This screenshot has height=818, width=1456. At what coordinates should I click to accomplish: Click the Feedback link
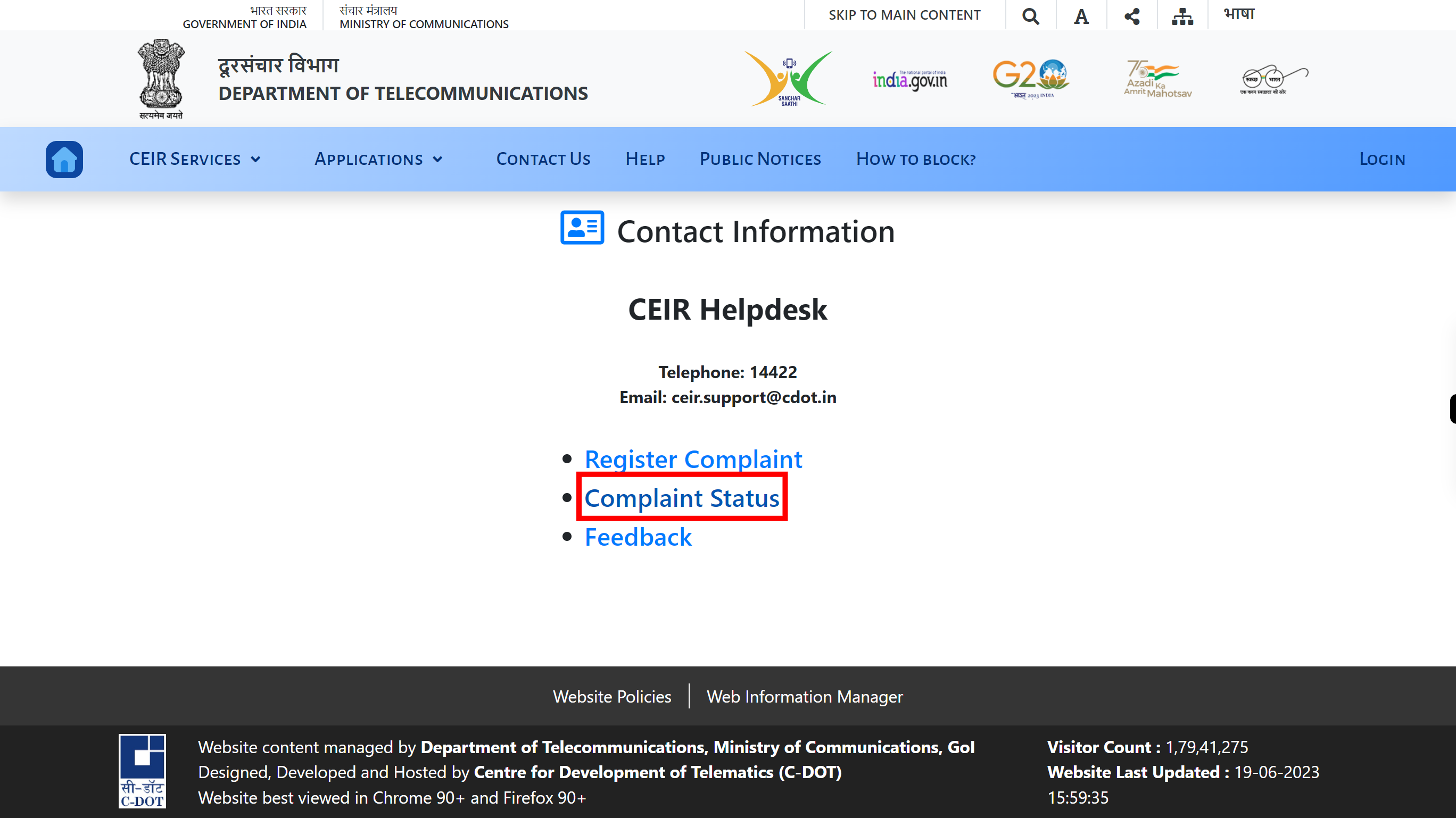pos(638,536)
